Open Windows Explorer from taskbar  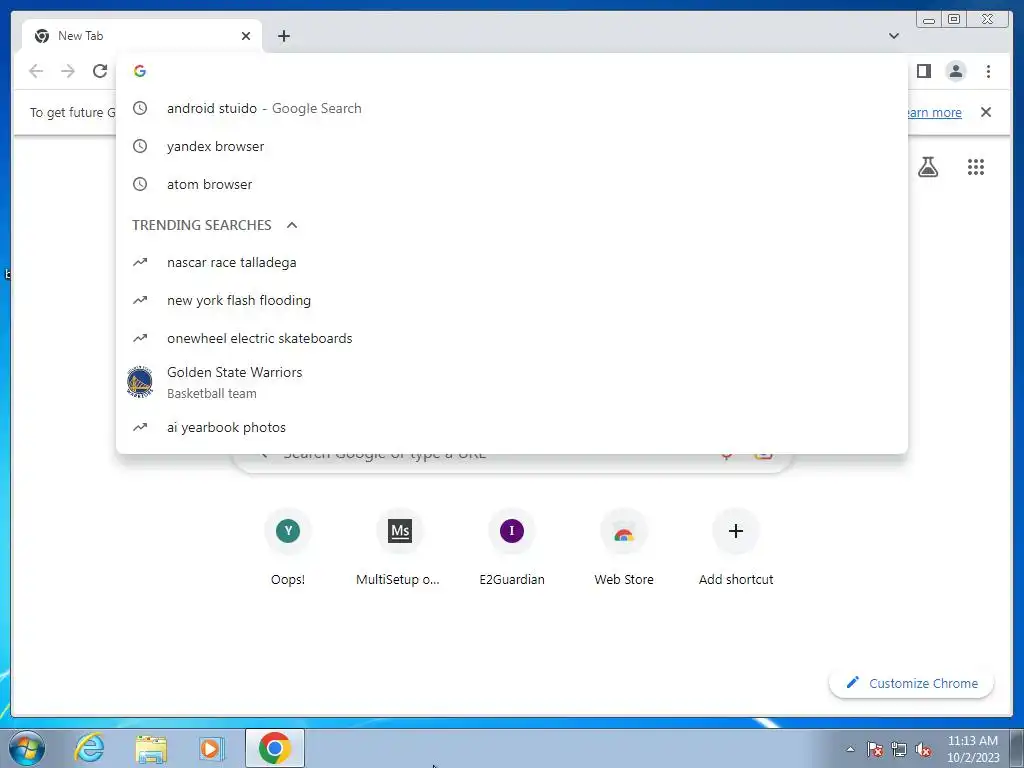(151, 748)
